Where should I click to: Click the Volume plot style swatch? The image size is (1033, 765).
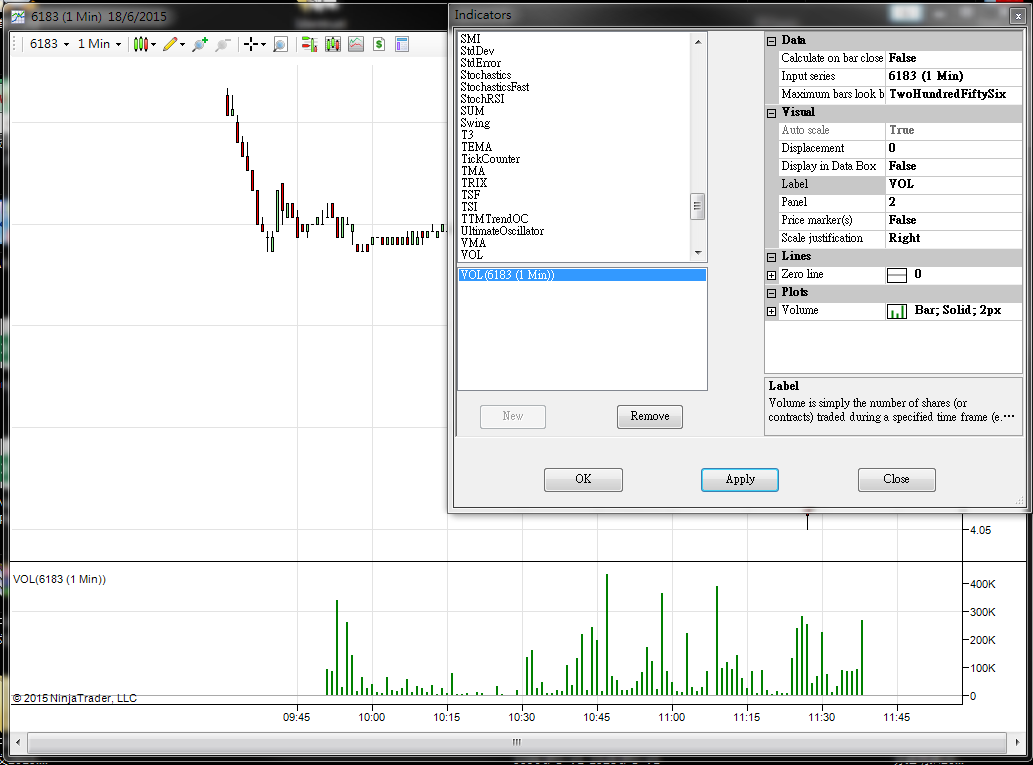coord(897,311)
